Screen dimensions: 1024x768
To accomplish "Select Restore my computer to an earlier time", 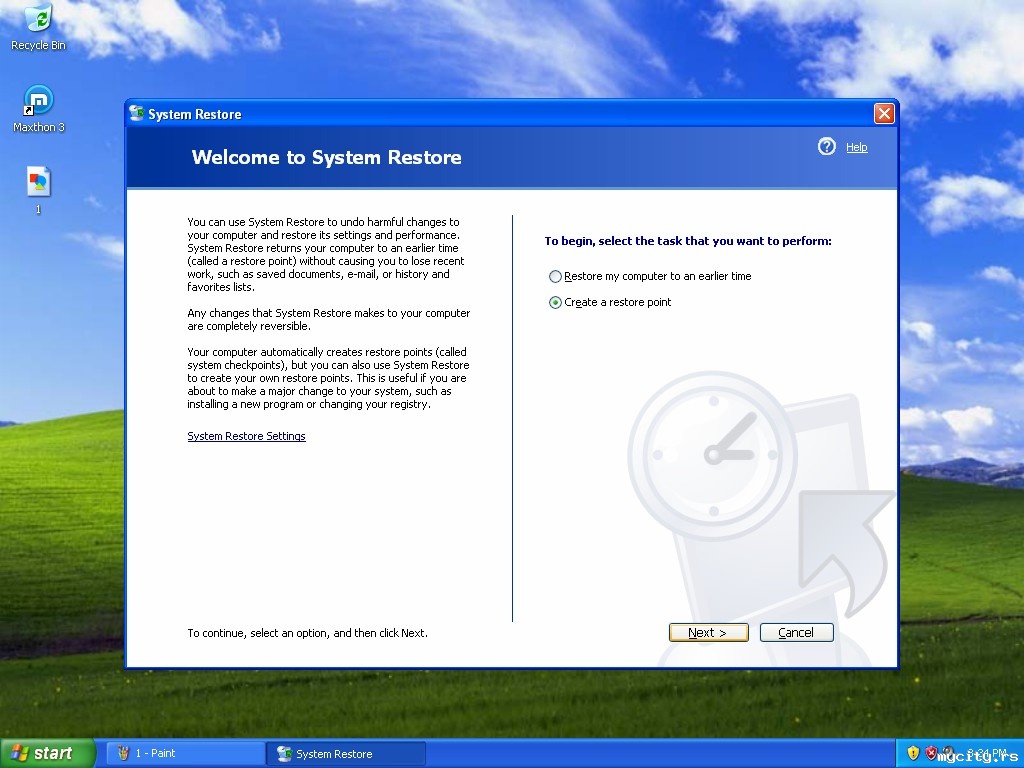I will click(x=650, y=276).
